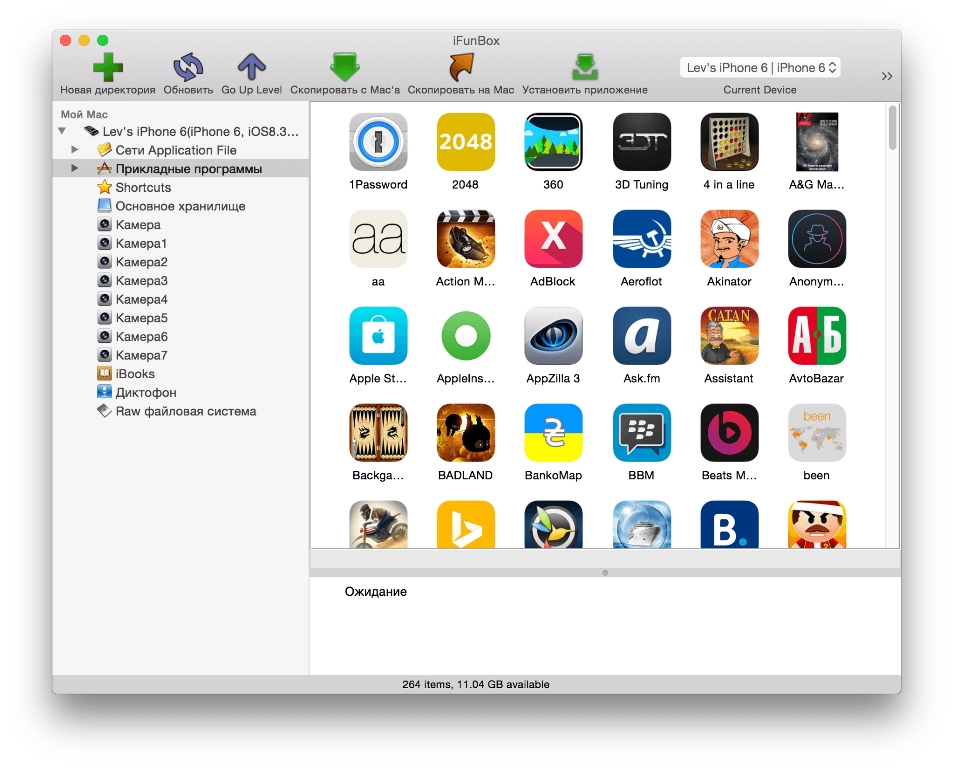Image resolution: width=953 pixels, height=768 pixels.
Task: Select the BADLAND app icon
Action: click(x=466, y=433)
